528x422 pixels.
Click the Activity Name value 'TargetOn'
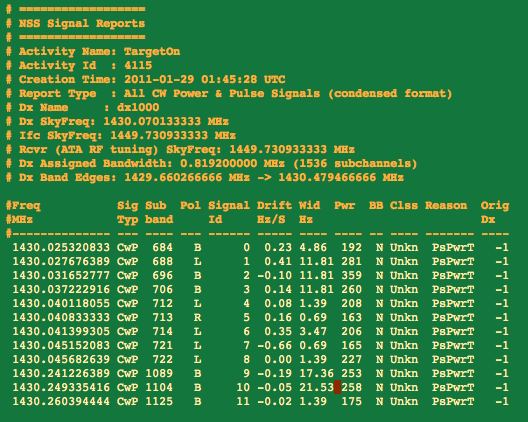point(152,52)
